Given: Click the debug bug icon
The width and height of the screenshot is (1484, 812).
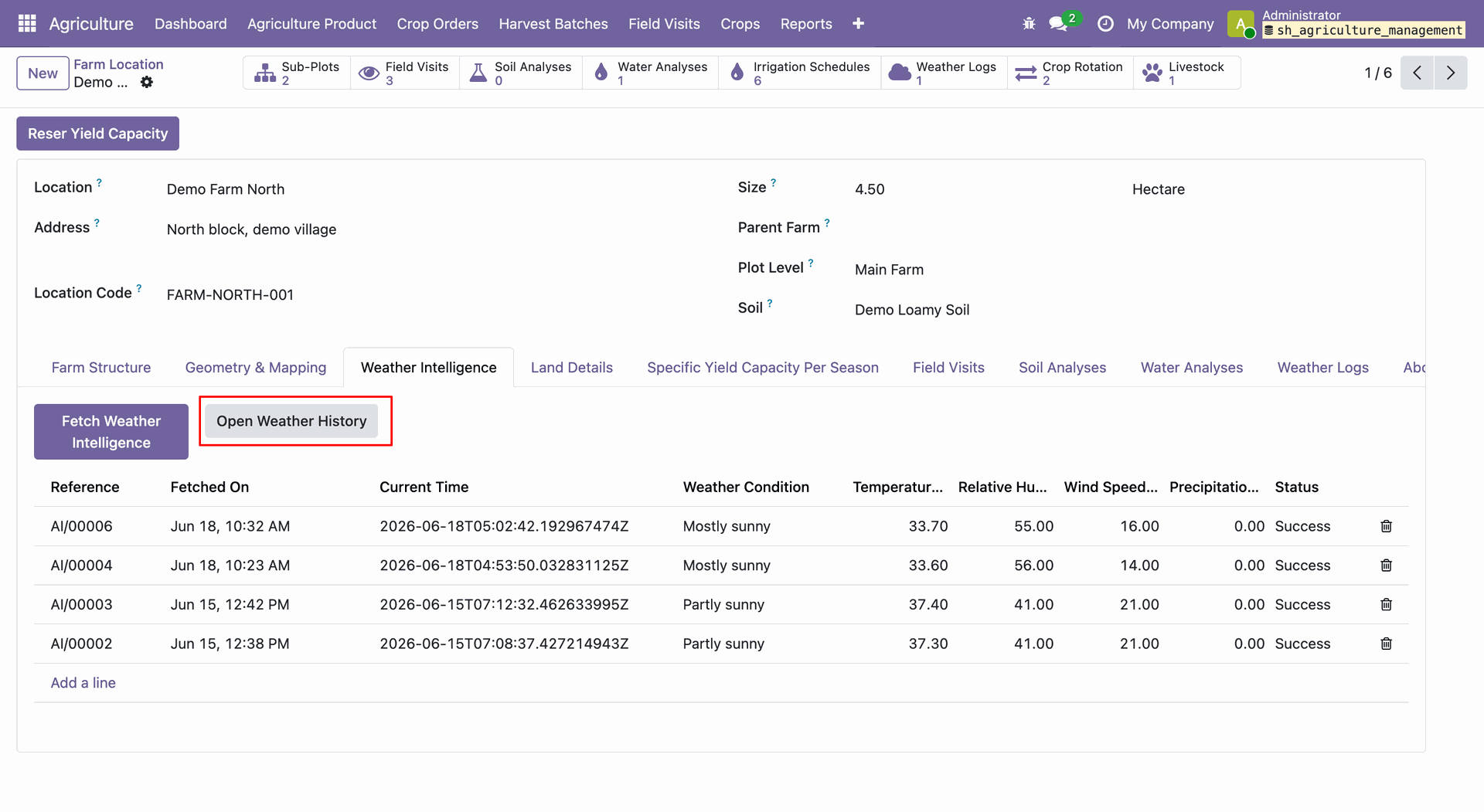Looking at the screenshot, I should pos(1029,24).
